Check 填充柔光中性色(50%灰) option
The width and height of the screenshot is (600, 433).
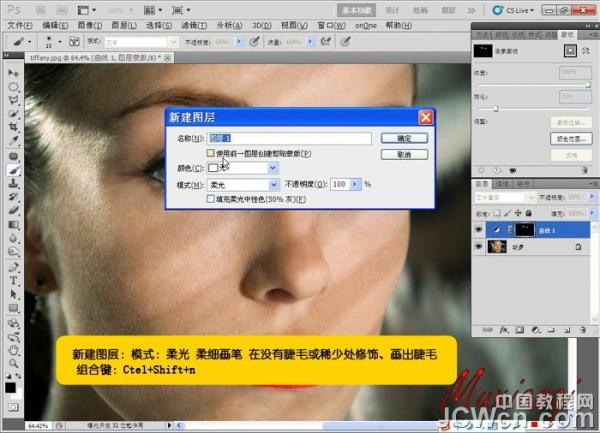[x=210, y=199]
